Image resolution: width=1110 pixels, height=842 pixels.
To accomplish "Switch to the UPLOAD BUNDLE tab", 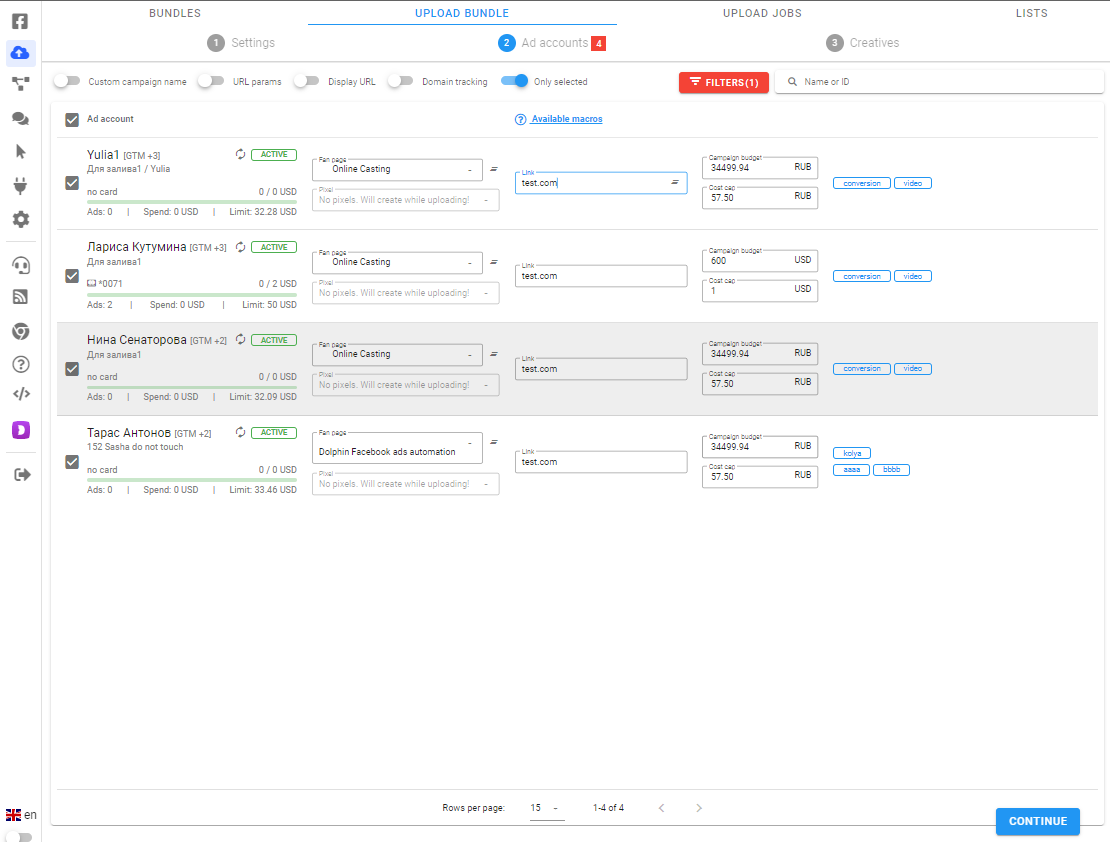I will tap(462, 13).
